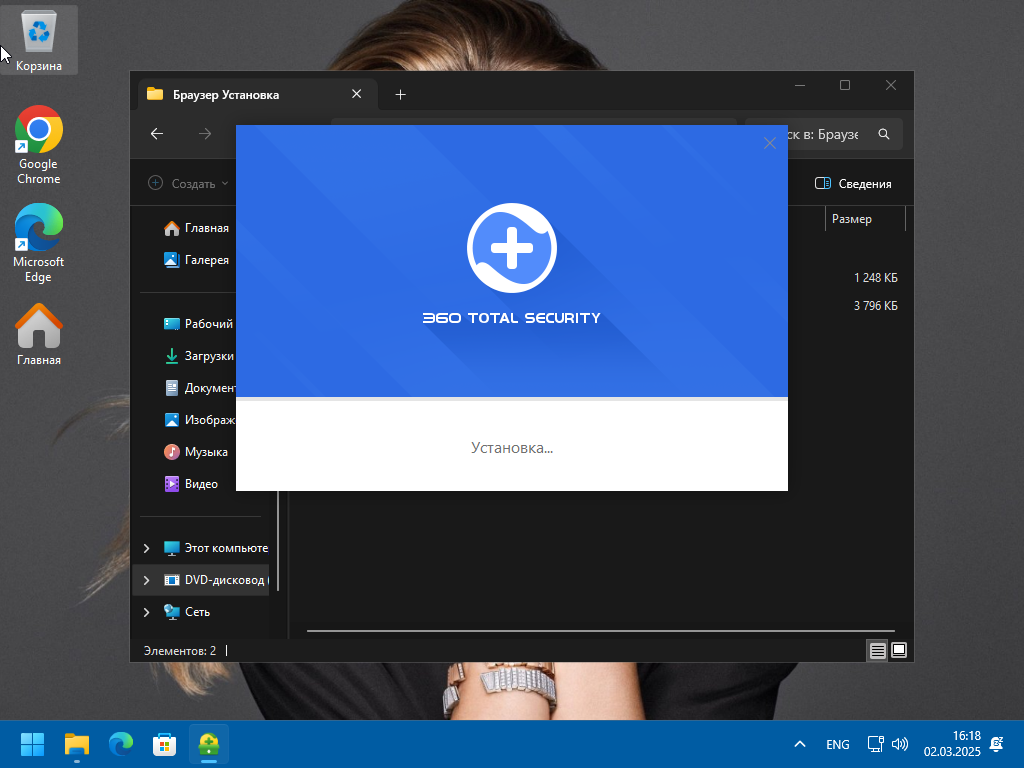1024x768 pixels.
Task: Open the Изображения folder in sidebar
Action: pyautogui.click(x=198, y=420)
